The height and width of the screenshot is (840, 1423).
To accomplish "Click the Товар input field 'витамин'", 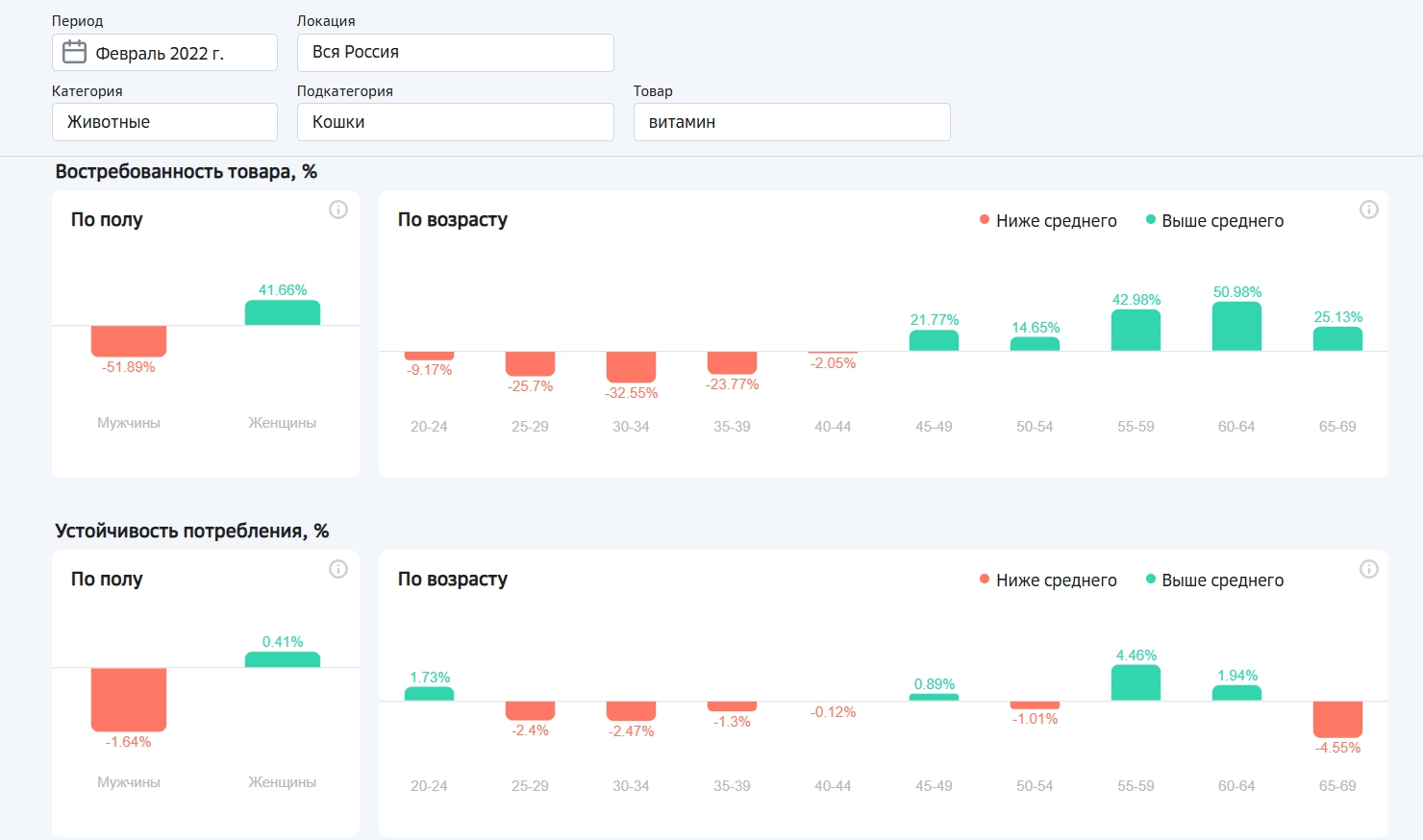I will 791,122.
